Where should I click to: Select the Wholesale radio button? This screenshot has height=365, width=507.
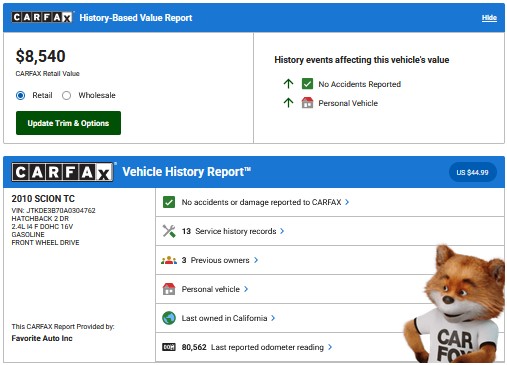point(66,95)
